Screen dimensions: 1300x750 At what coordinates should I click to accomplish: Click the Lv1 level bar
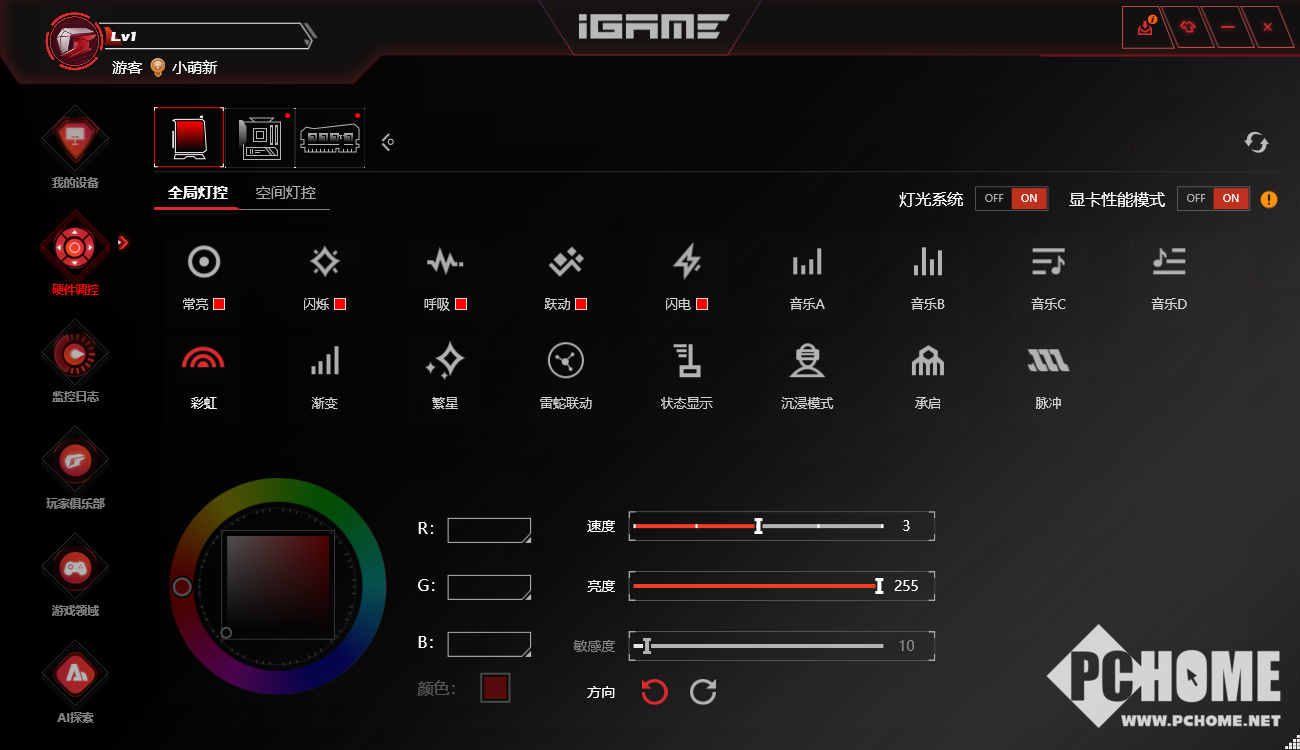coord(210,37)
